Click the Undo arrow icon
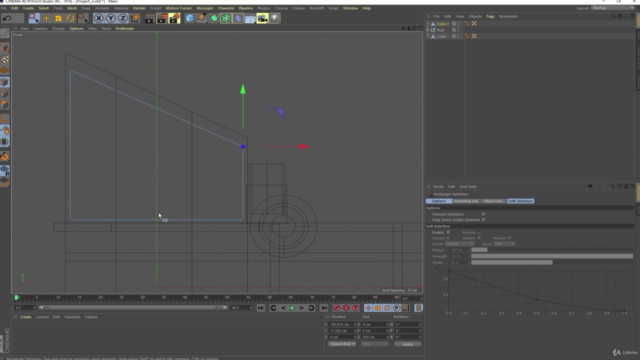The height and width of the screenshot is (360, 640). pos(7,18)
